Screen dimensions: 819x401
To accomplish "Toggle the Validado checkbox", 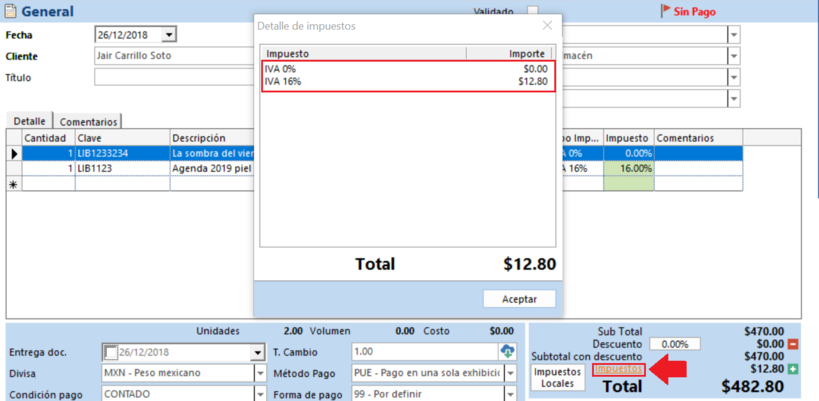I will [x=532, y=10].
